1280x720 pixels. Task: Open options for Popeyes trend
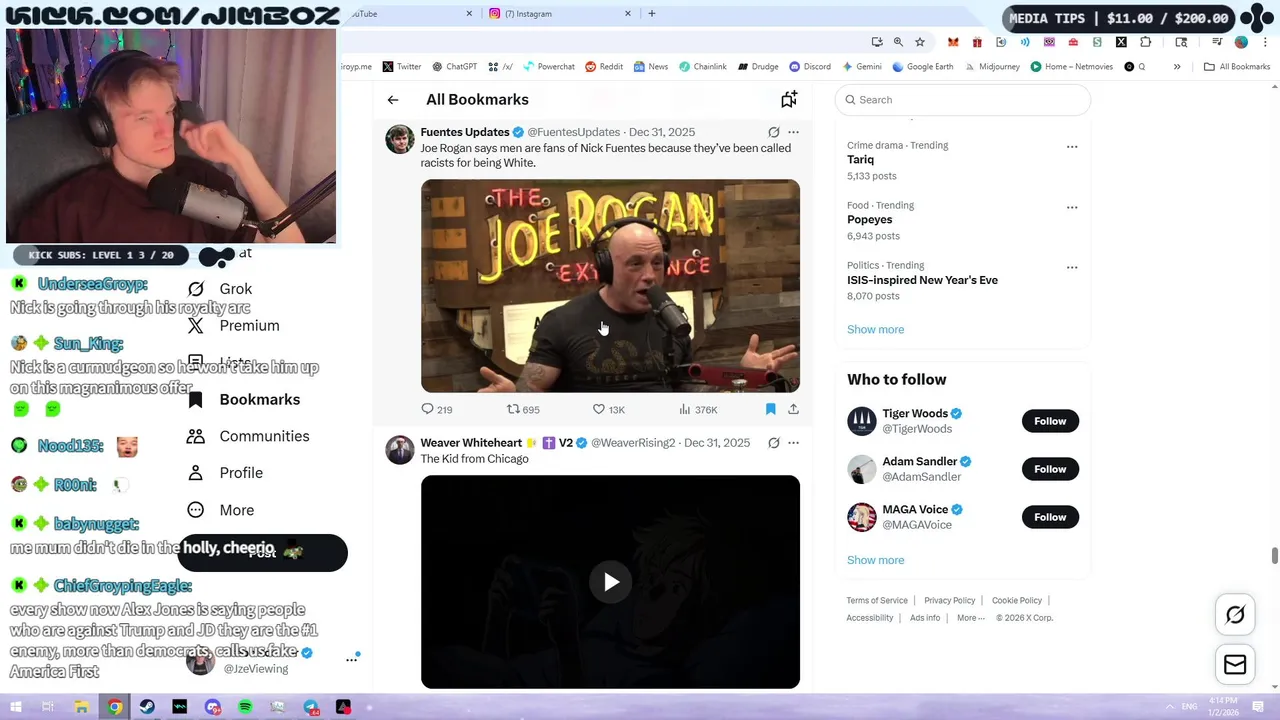[1072, 207]
